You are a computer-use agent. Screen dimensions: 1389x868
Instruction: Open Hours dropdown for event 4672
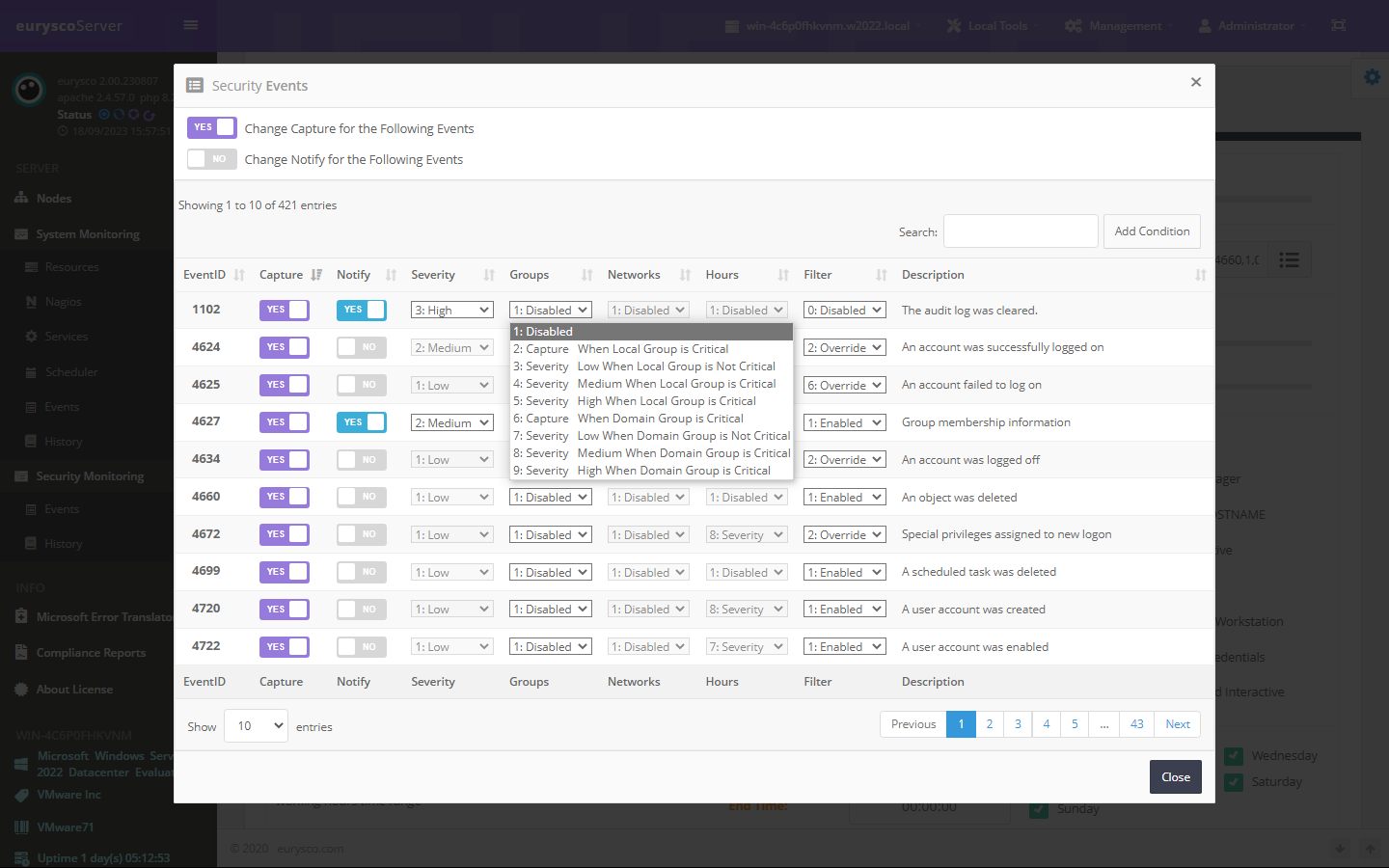point(747,534)
